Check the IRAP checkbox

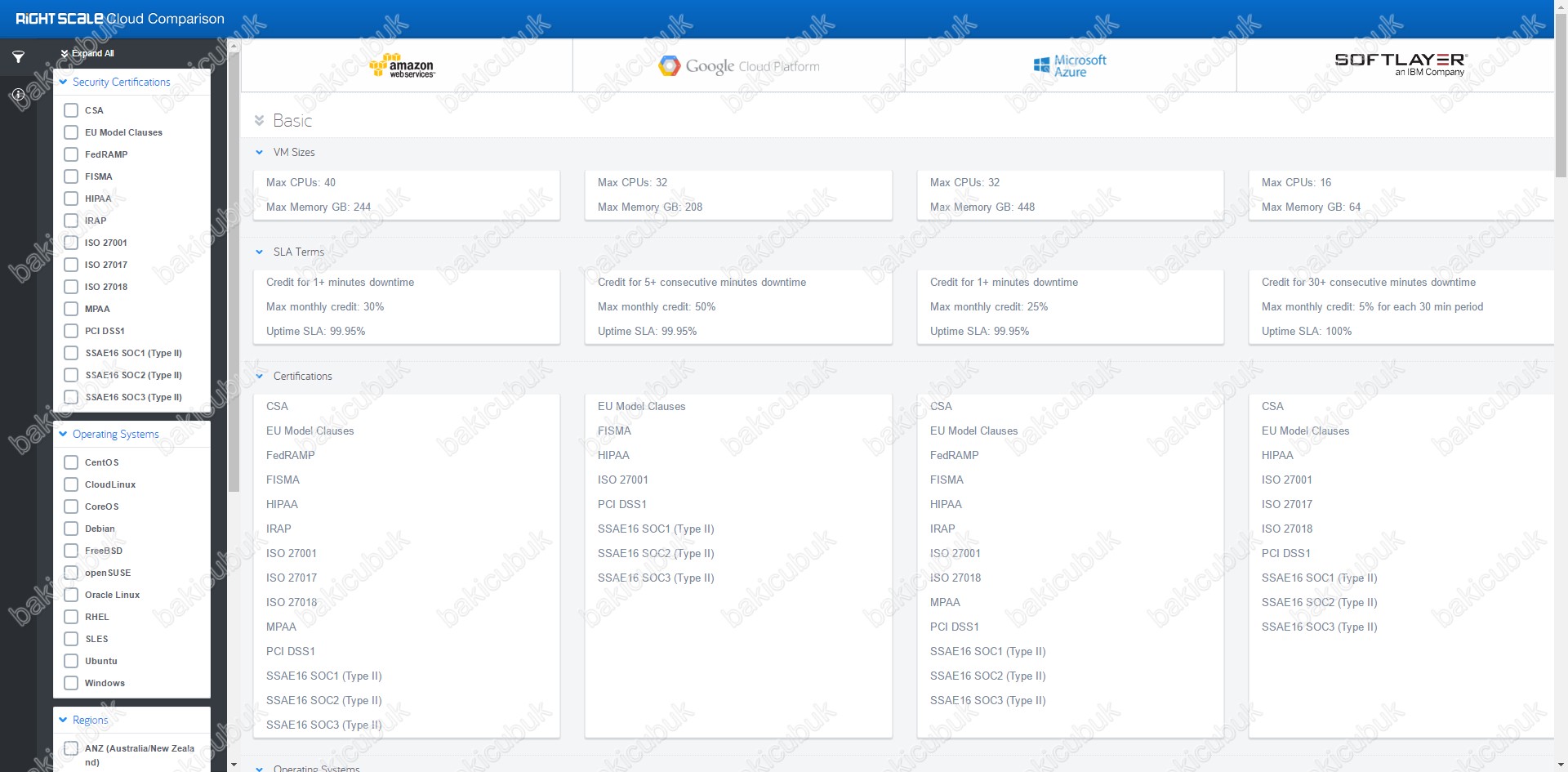(71, 221)
